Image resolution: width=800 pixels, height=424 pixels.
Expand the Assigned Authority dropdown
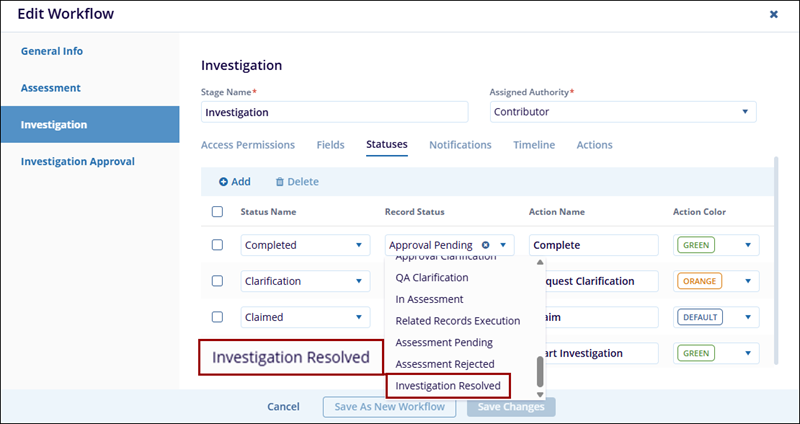pos(744,112)
